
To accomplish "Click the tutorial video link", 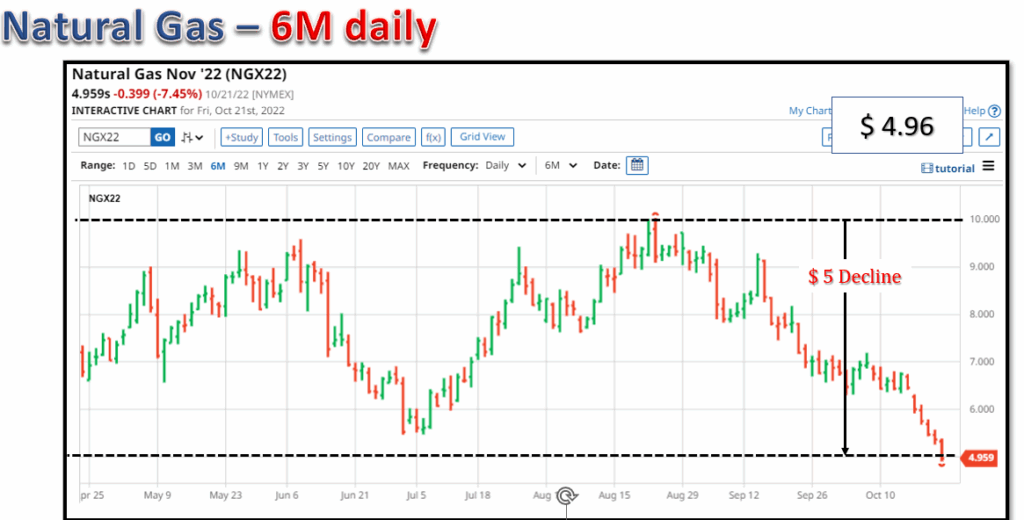I will (947, 168).
